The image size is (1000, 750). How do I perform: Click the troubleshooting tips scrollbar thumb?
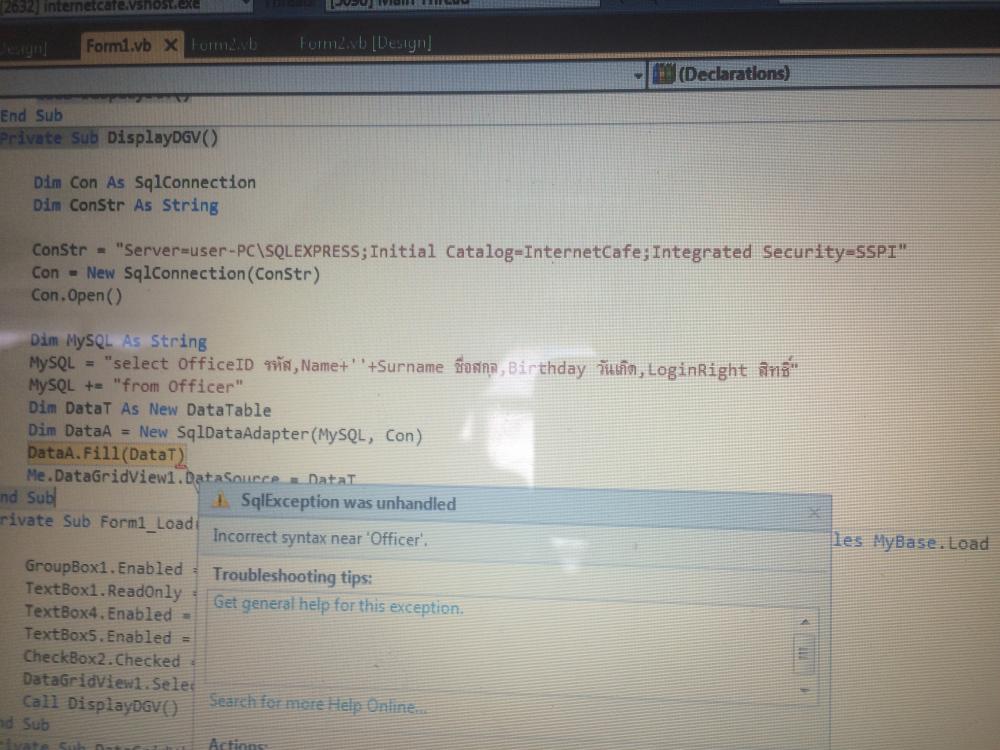pos(804,653)
